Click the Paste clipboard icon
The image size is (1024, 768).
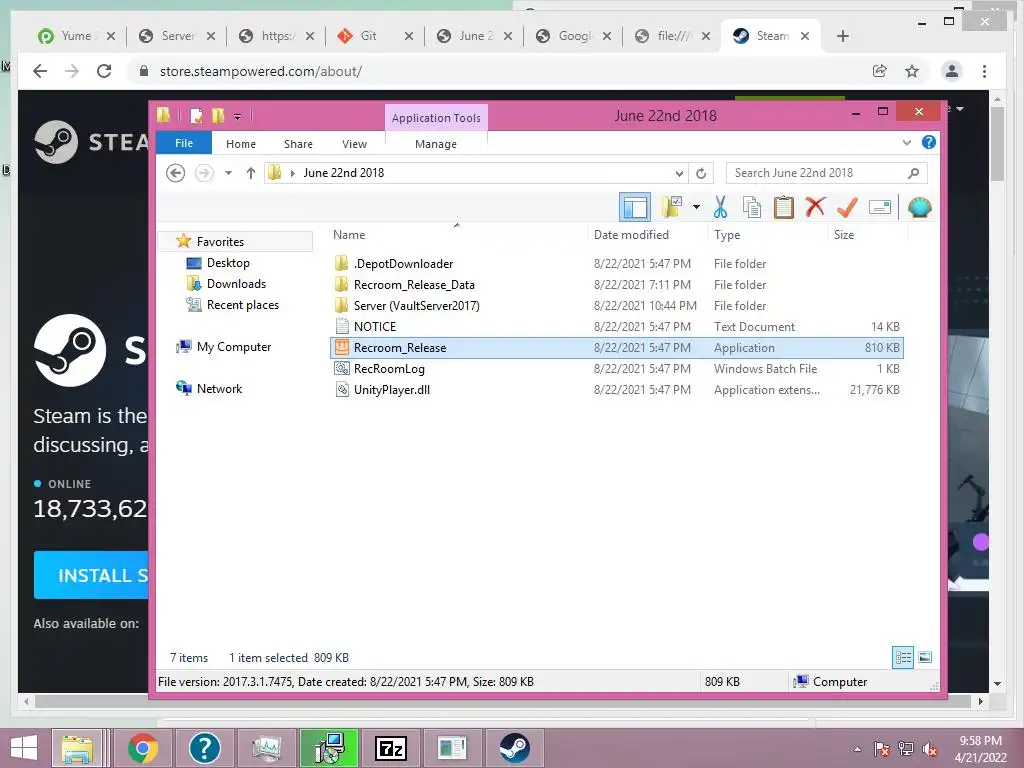click(783, 208)
